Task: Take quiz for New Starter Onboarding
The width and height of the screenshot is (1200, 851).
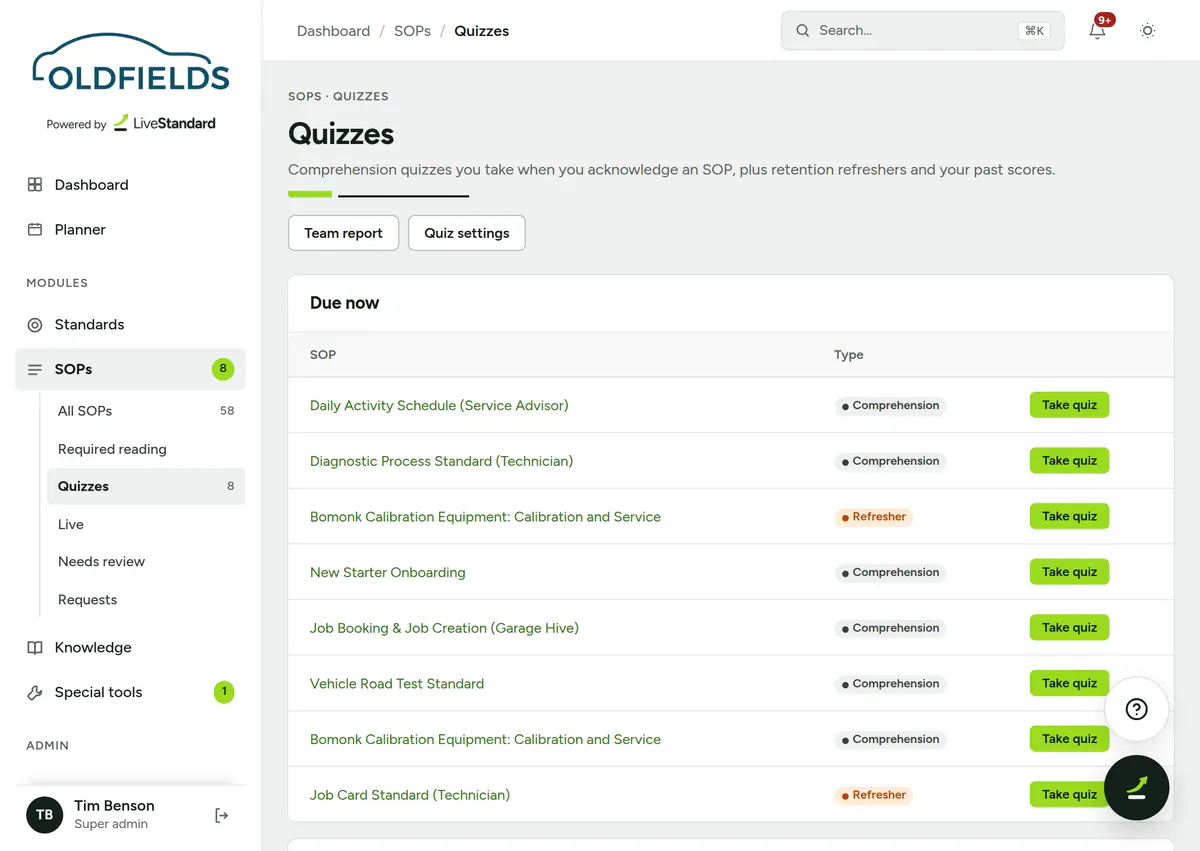Action: pos(1069,572)
